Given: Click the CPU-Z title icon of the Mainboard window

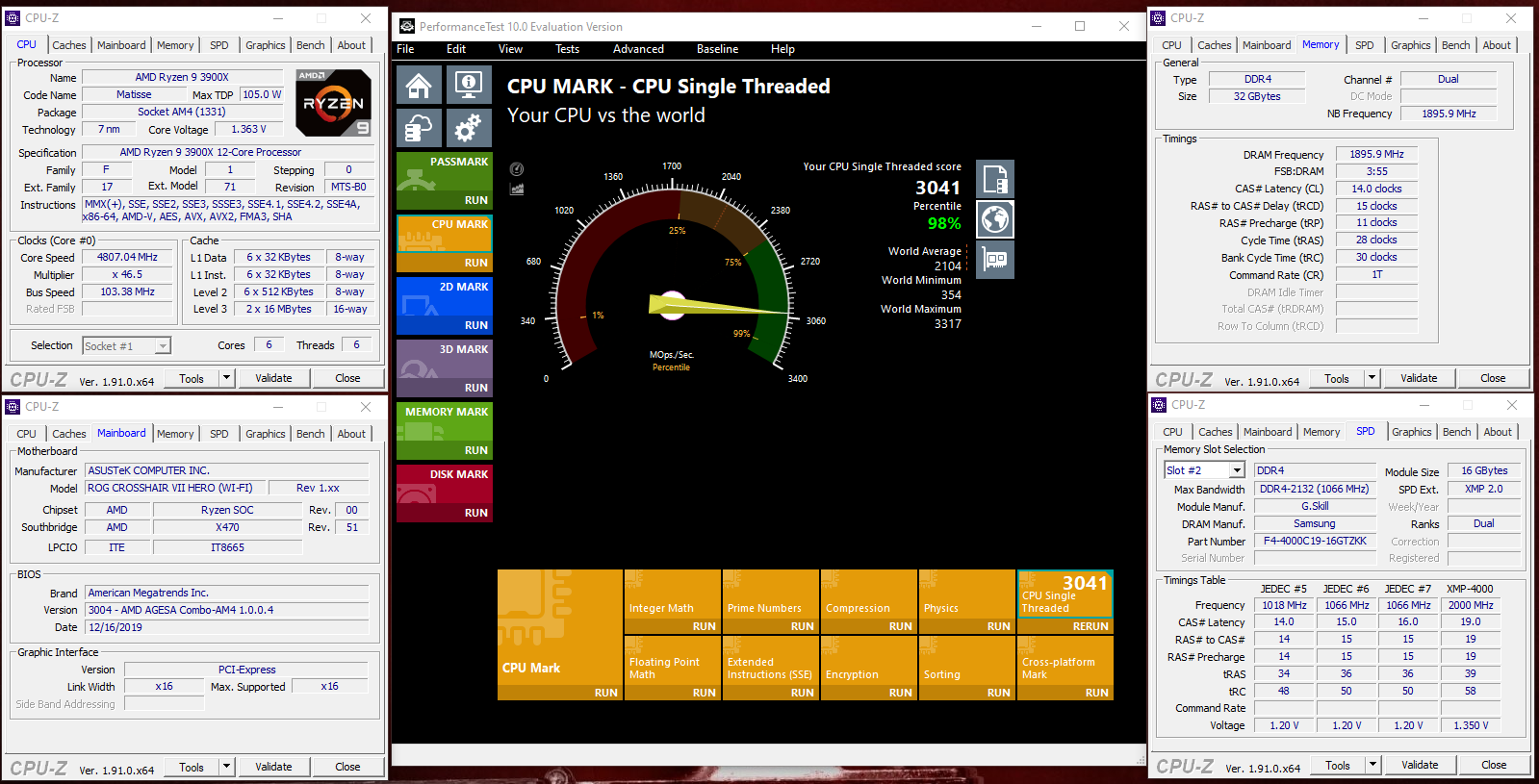Looking at the screenshot, I should 13,407.
